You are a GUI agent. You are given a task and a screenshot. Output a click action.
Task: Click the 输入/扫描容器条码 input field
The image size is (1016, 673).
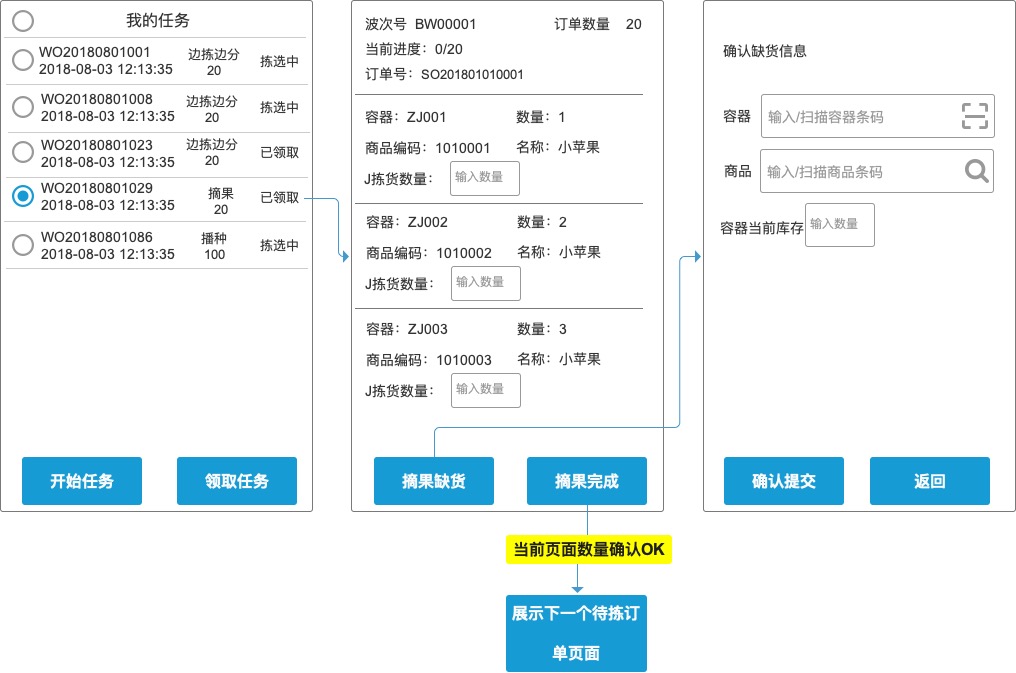pos(860,116)
